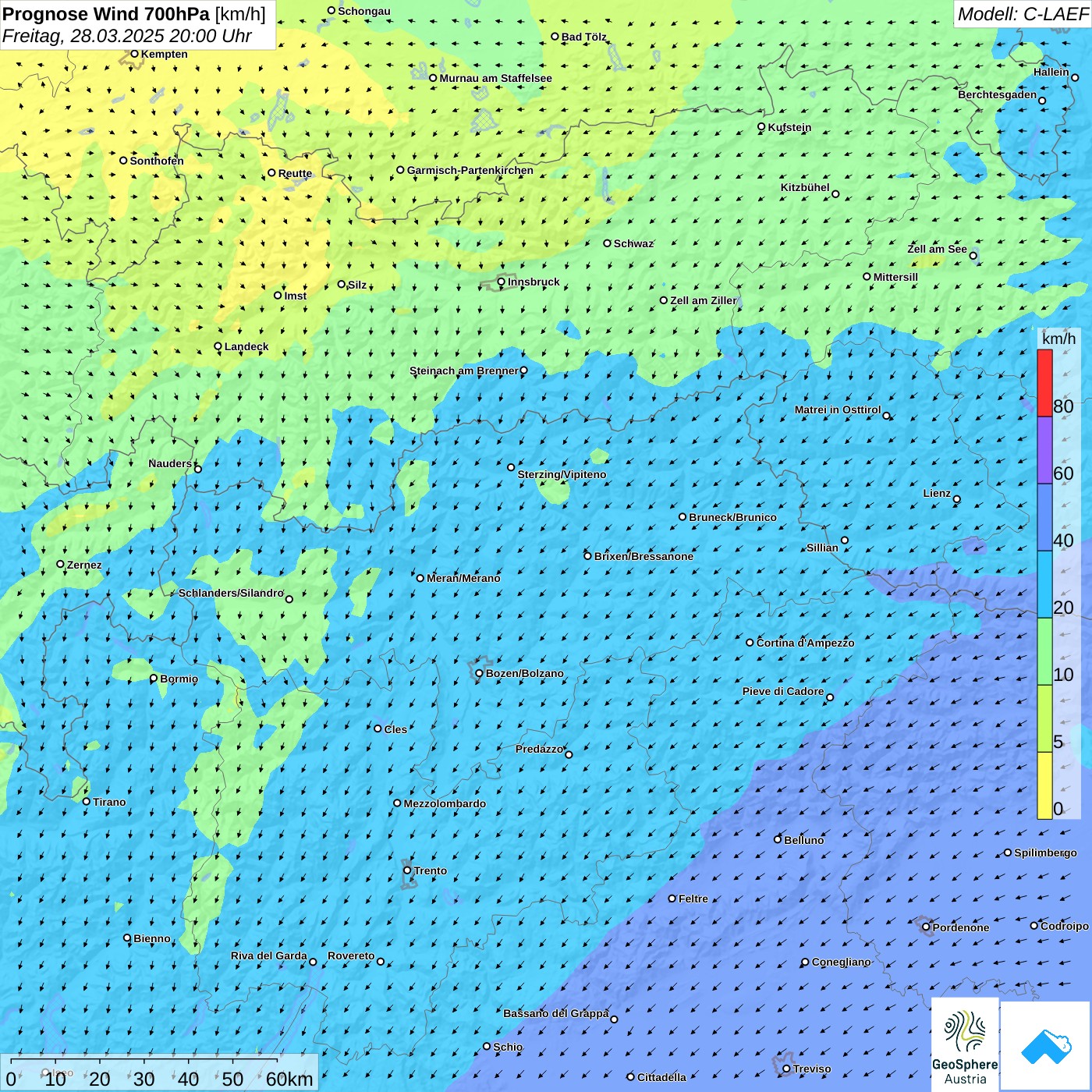Click the Riva del Garda label
Viewport: 1092px width, 1092px height.
point(269,955)
